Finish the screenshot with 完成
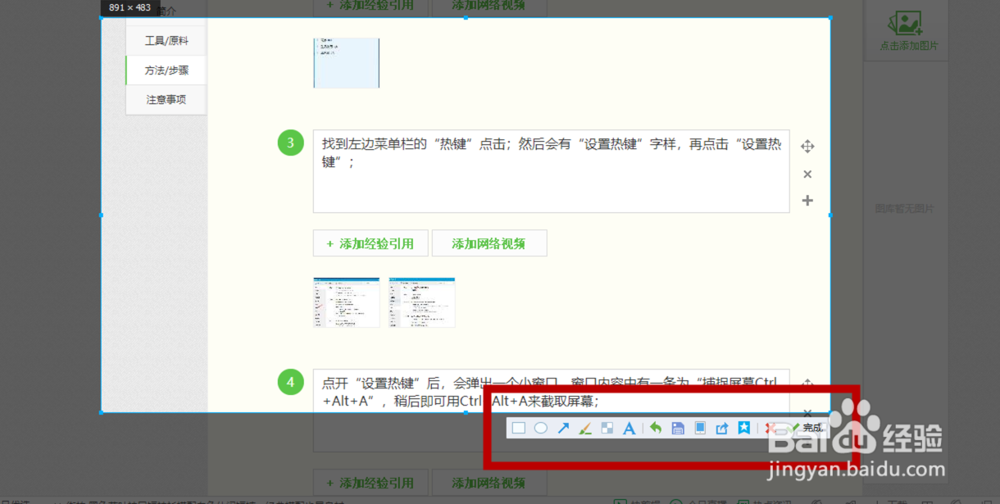 point(805,428)
